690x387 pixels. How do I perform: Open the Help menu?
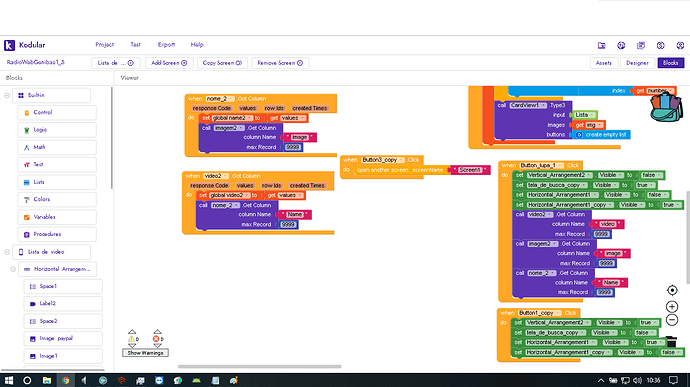tap(197, 44)
